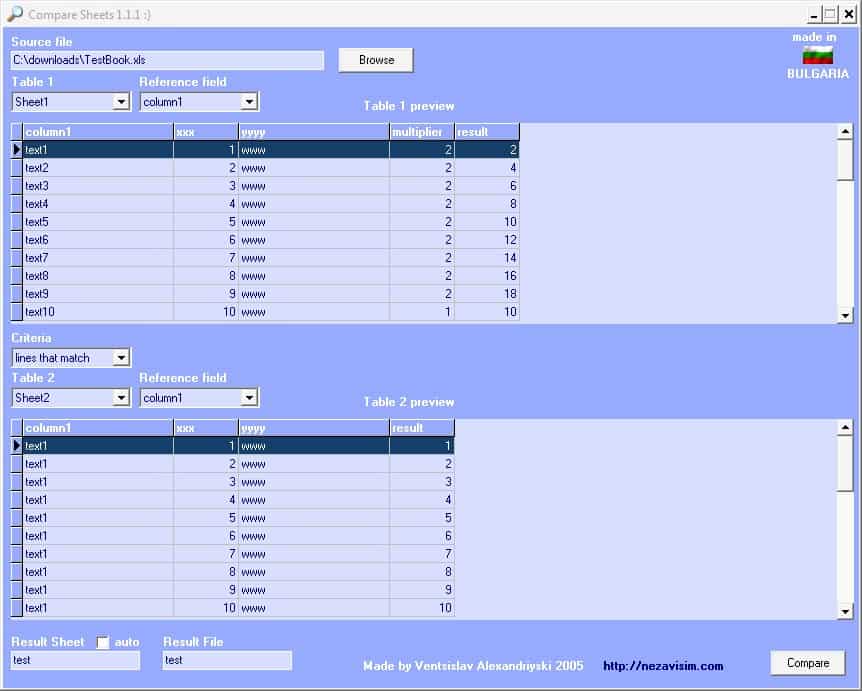Click row selector of text5 in Table 1
The width and height of the screenshot is (862, 691).
click(x=16, y=222)
